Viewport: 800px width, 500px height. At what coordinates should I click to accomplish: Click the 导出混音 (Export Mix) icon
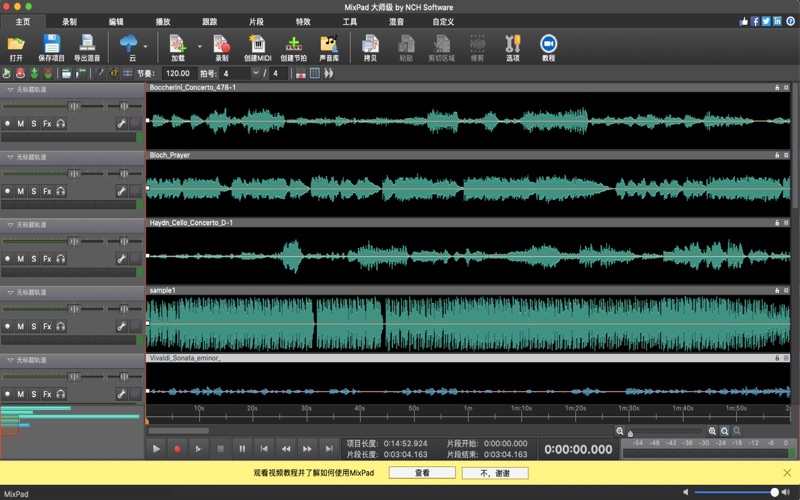point(87,44)
